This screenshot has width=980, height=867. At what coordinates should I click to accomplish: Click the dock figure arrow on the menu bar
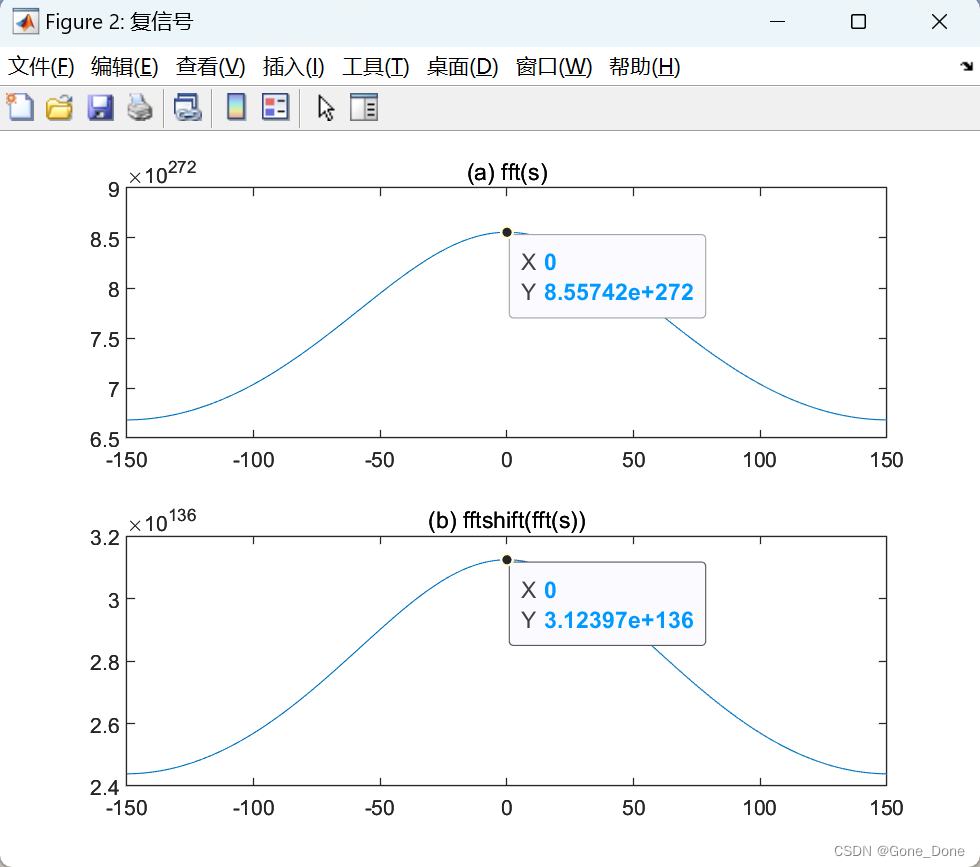(966, 67)
